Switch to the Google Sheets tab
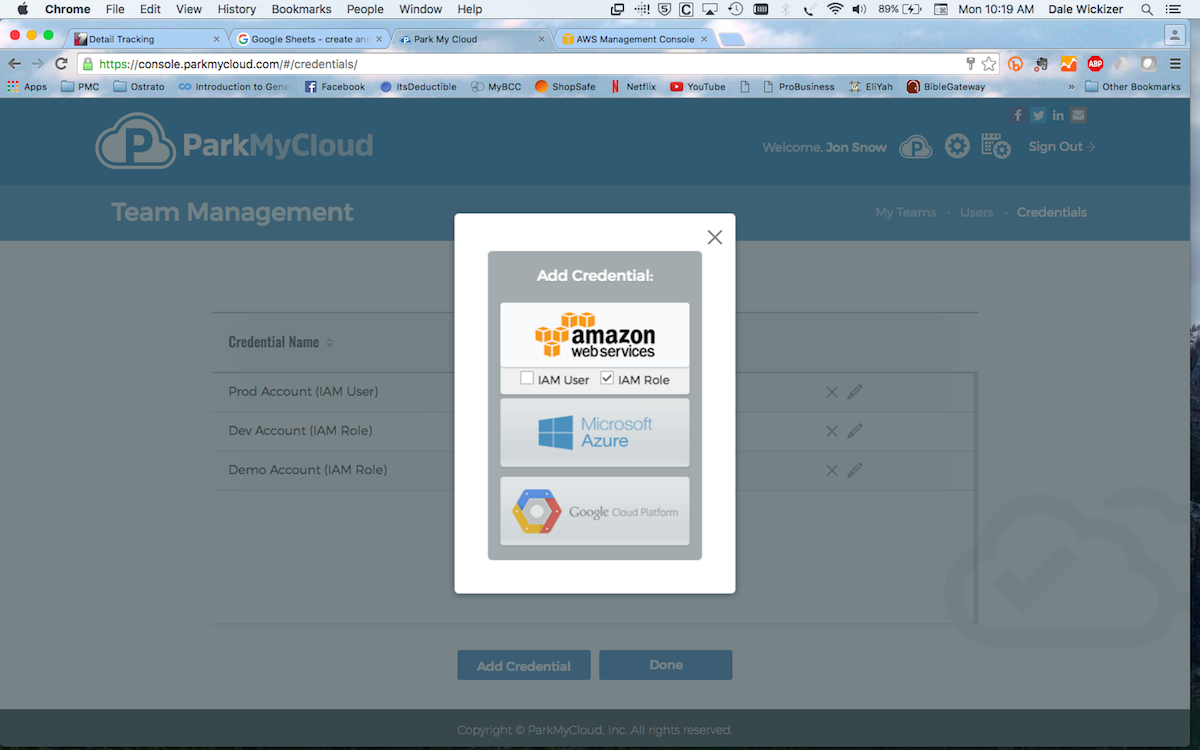 [310, 39]
